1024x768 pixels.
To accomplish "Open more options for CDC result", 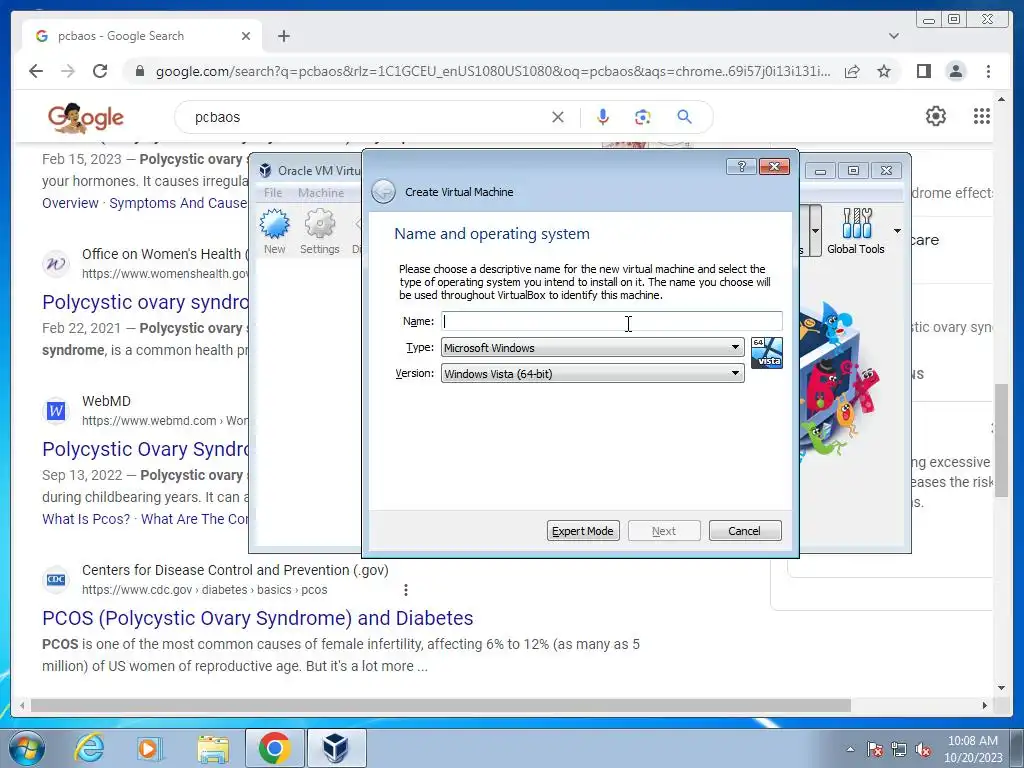I will coord(406,590).
